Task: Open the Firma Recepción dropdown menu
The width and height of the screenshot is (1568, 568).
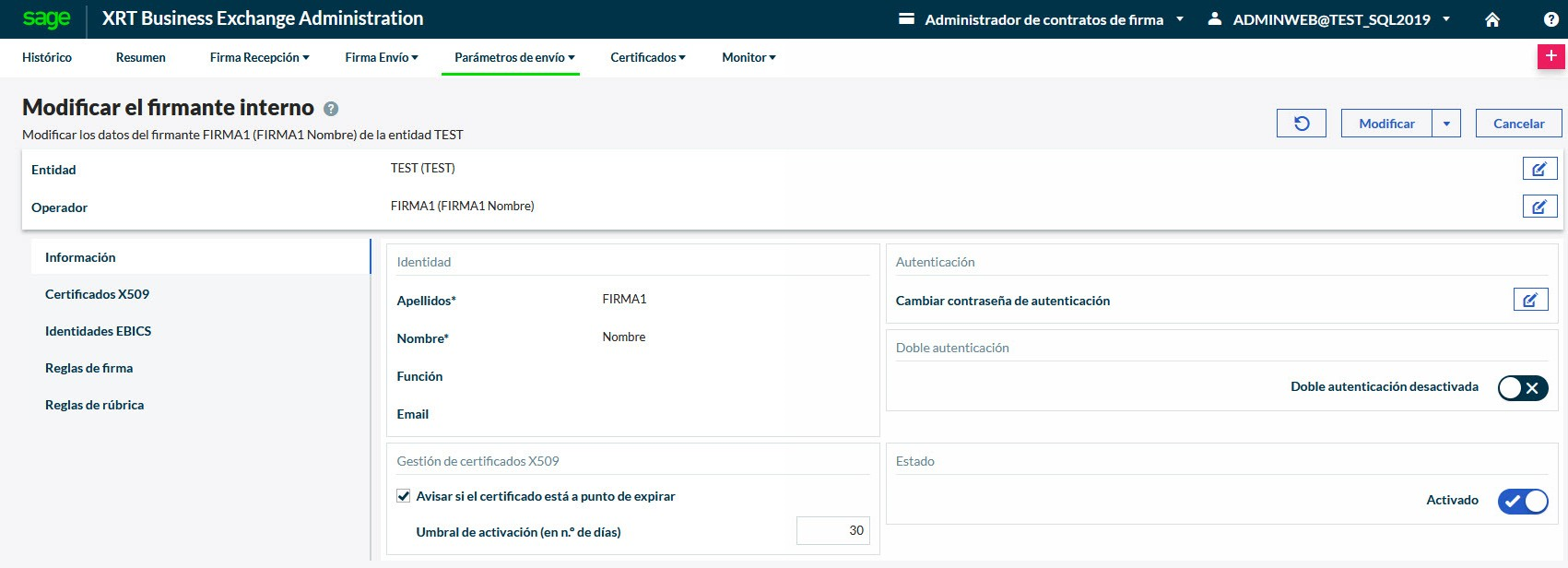Action: click(259, 57)
